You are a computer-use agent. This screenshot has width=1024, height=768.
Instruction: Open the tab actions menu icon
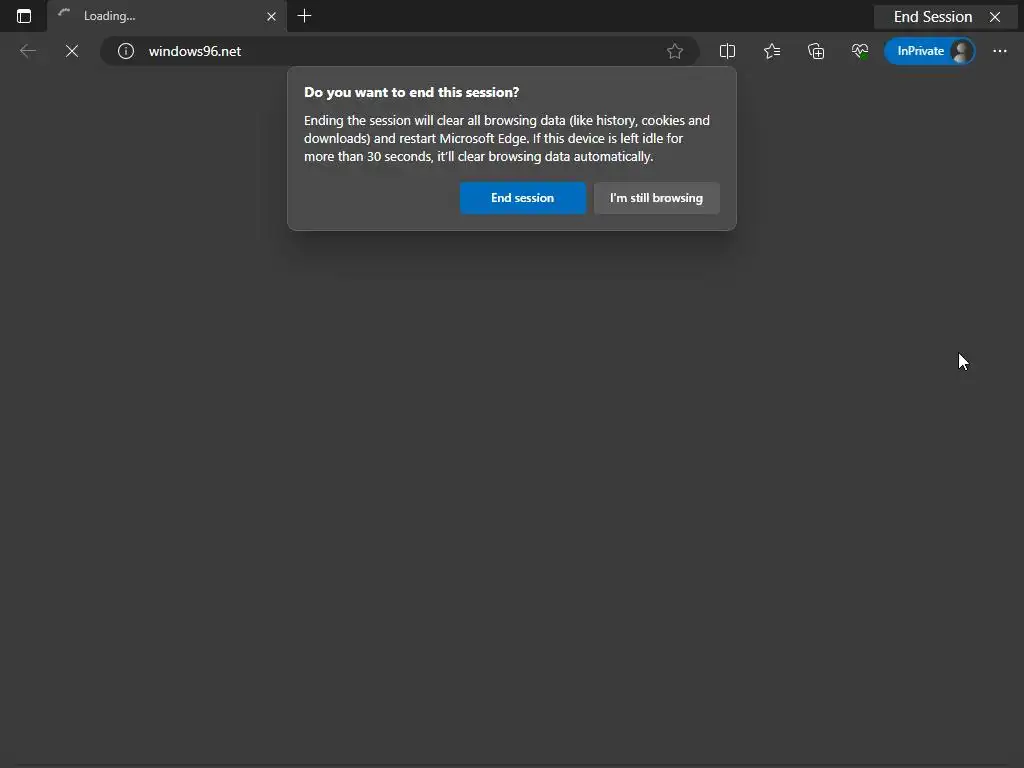[x=24, y=16]
